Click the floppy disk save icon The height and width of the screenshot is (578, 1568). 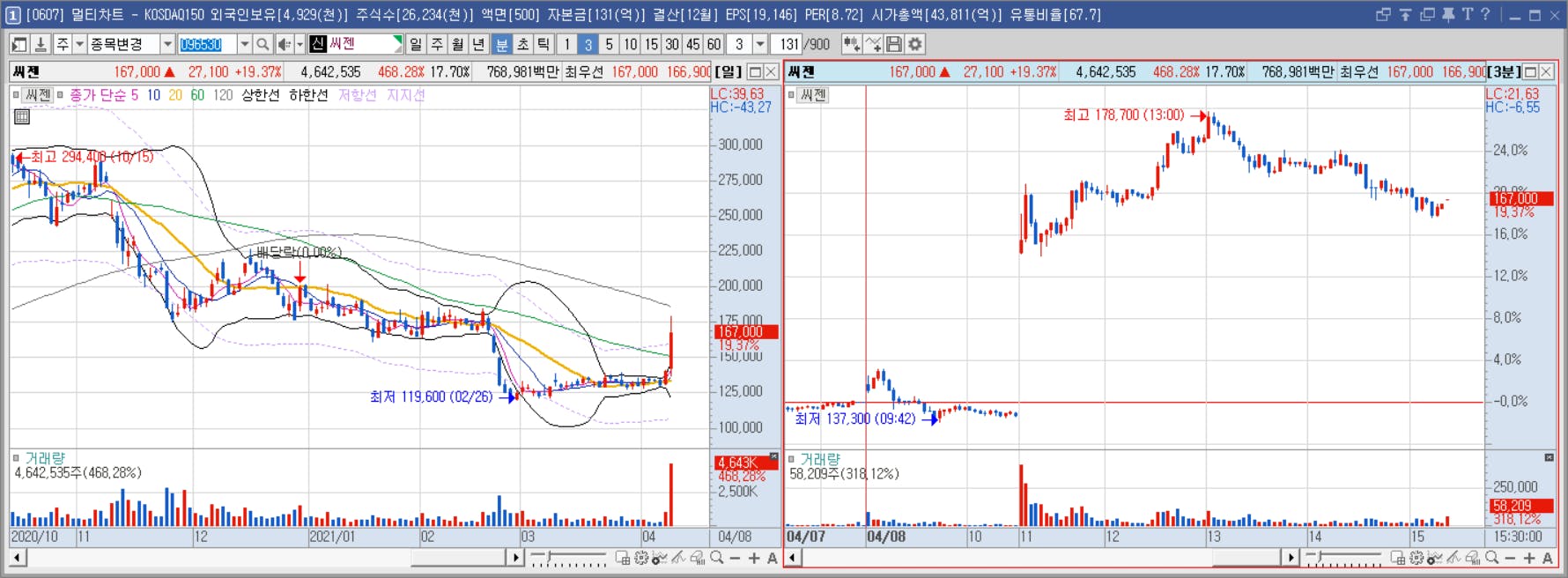coord(894,44)
